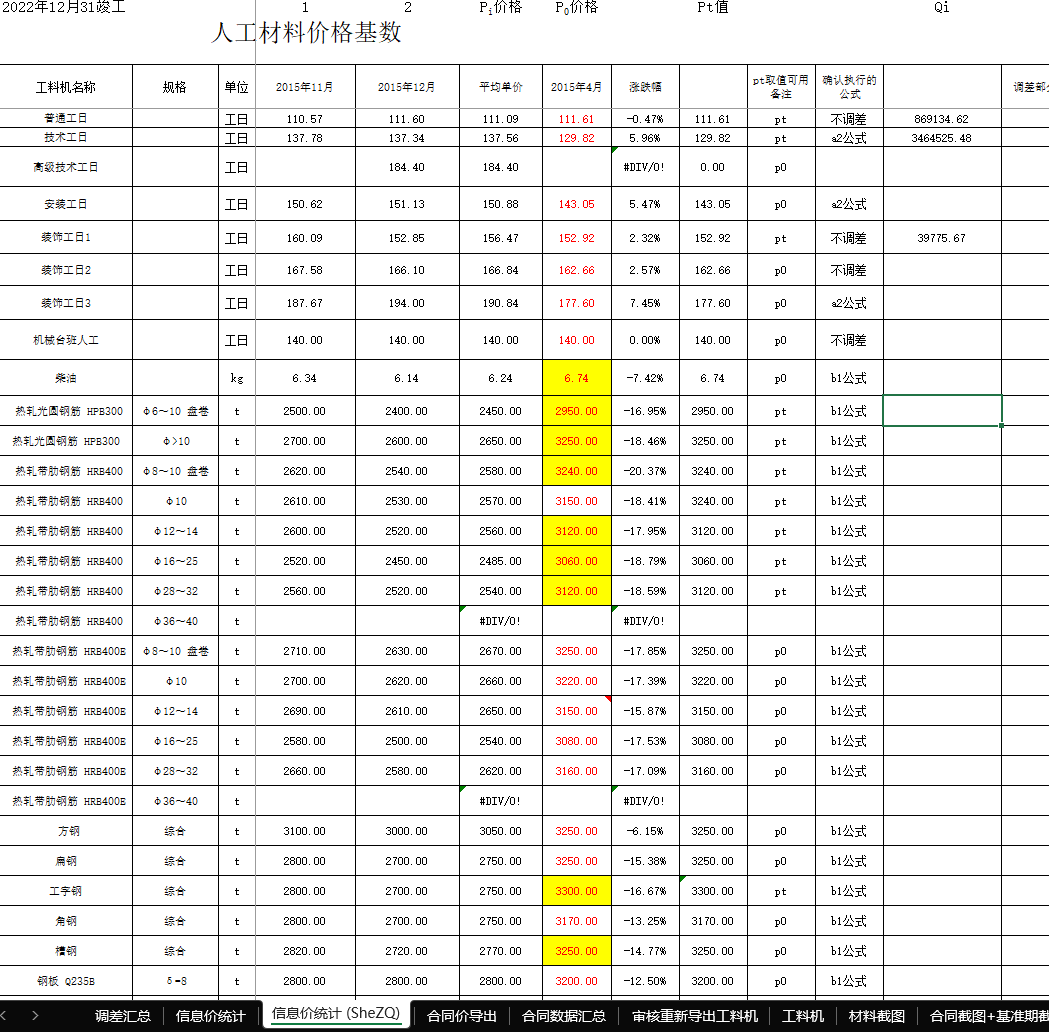1049x1032 pixels.
Task: Click the 3050.00 average price for 方钢
Action: [x=500, y=831]
